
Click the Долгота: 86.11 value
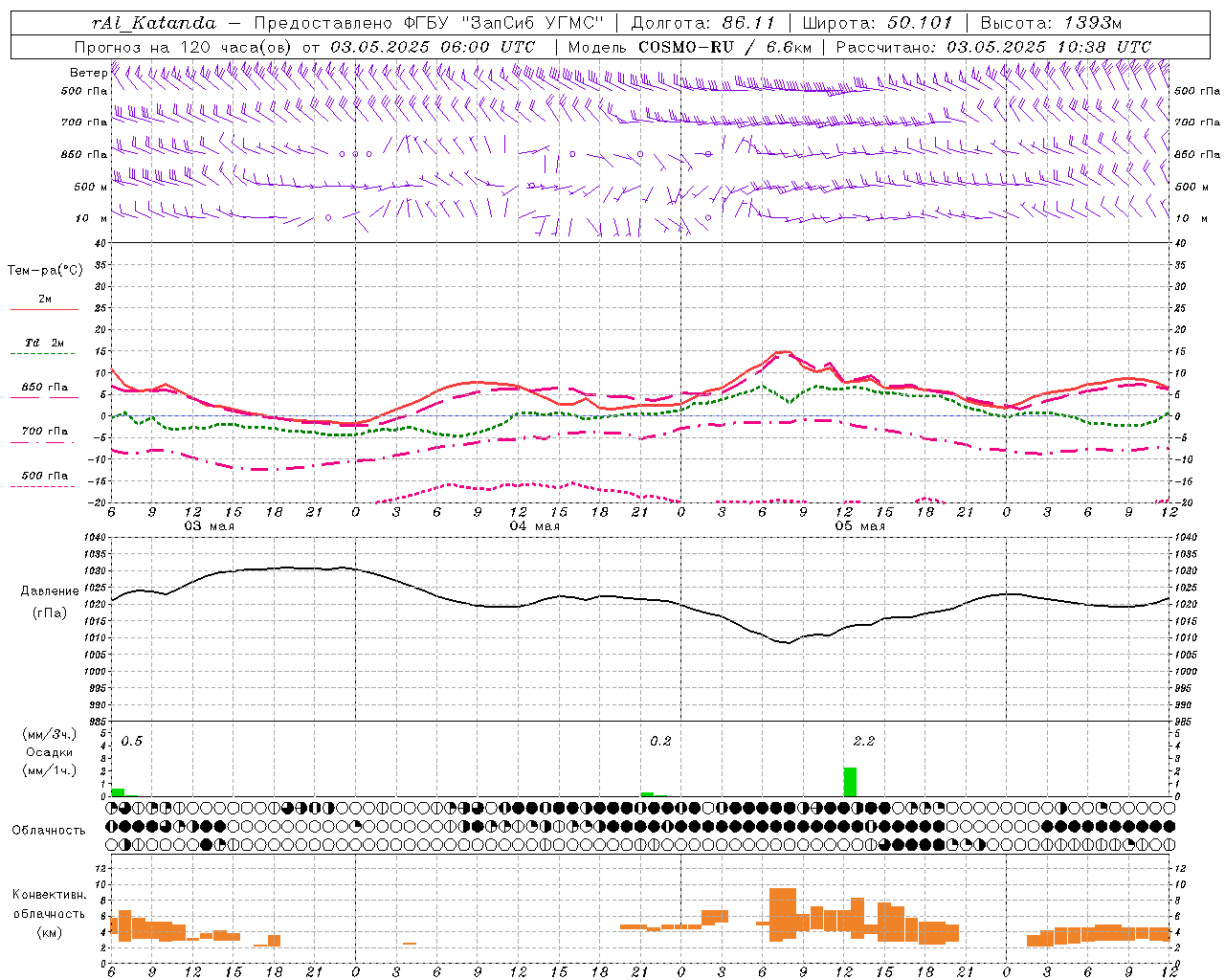point(702,23)
